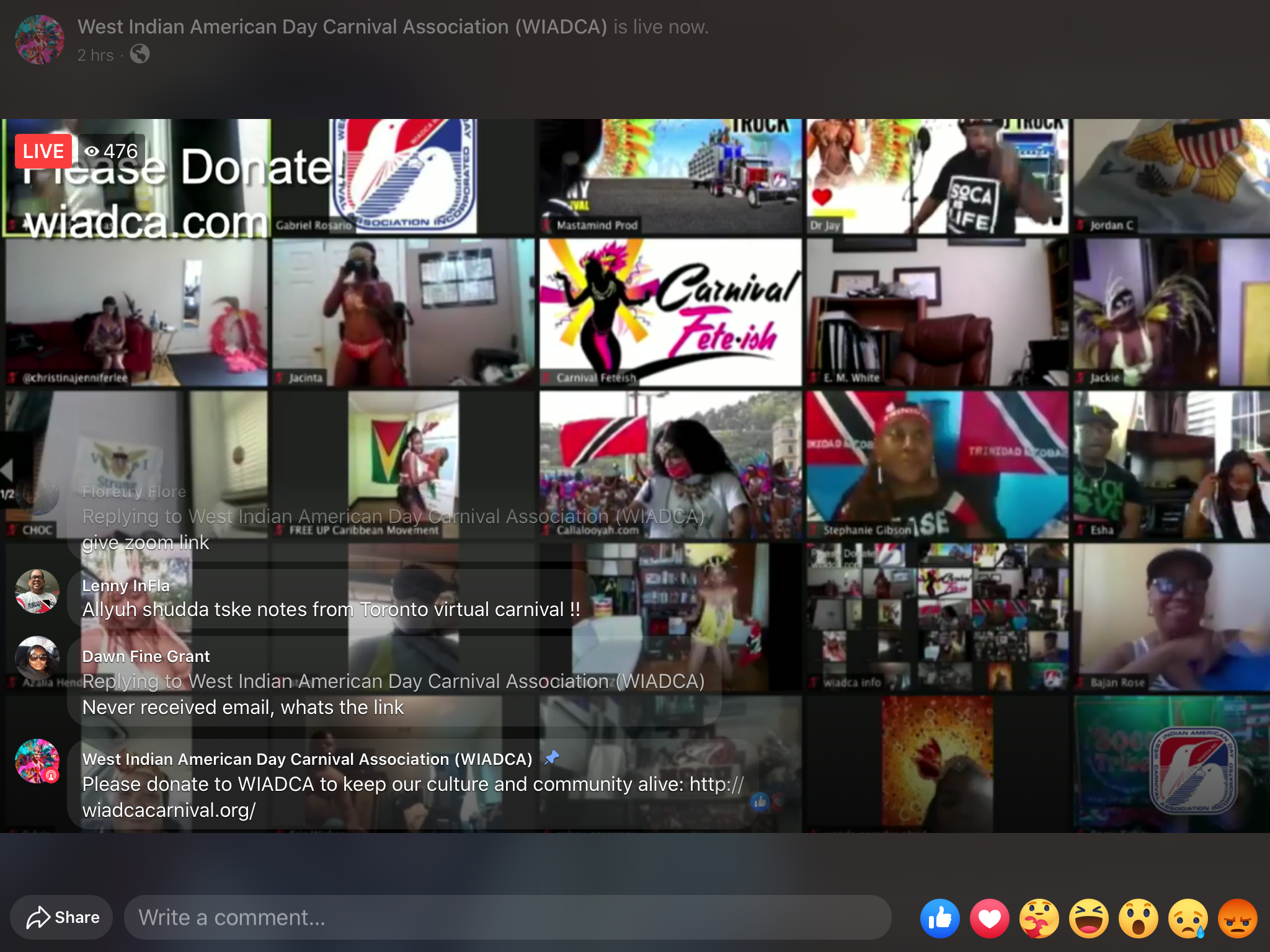1270x952 pixels.
Task: Select the Dr Jay video tile
Action: click(937, 177)
